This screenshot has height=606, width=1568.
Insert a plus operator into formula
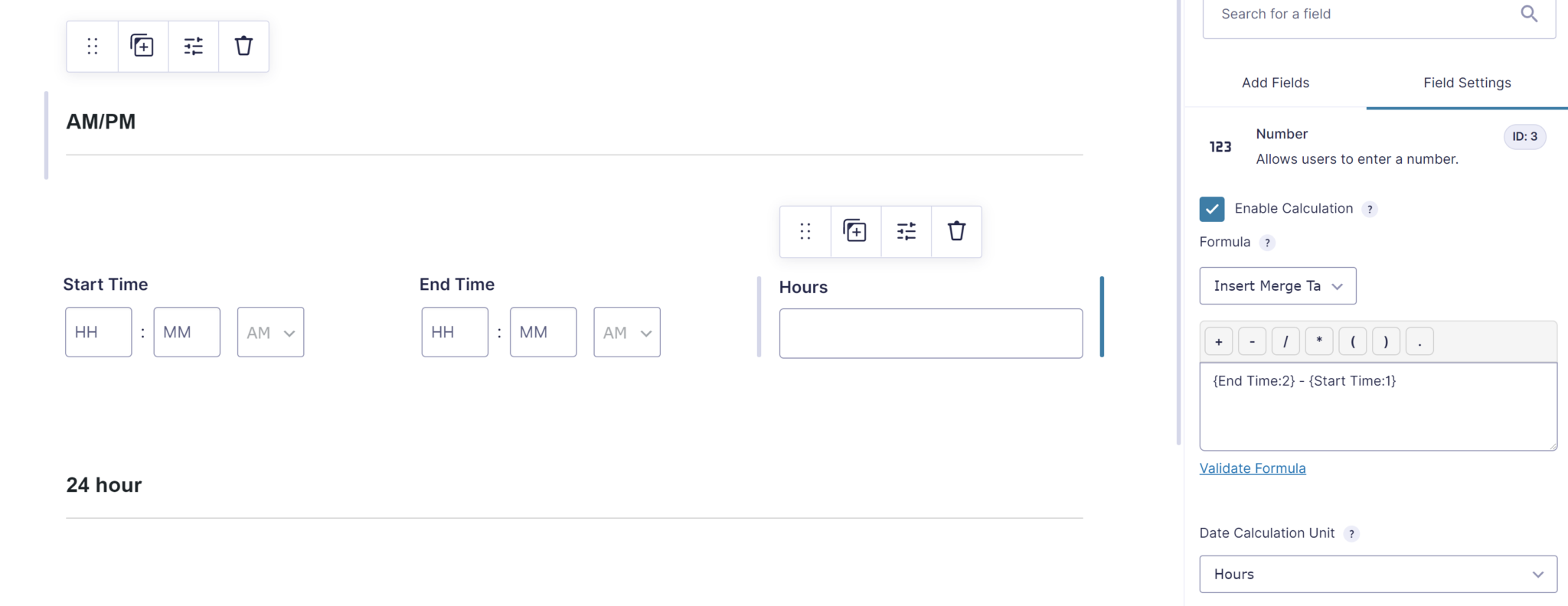coord(1219,342)
